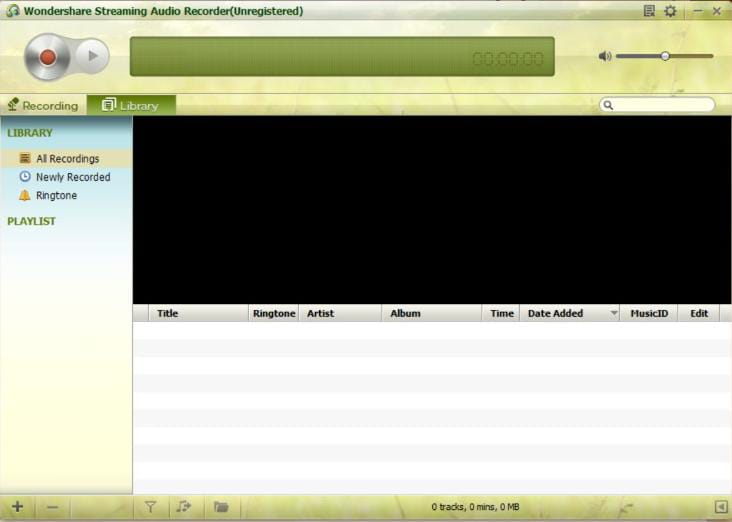Screen dimensions: 732x522
Task: Minimize the Wondershare window
Action: point(698,11)
